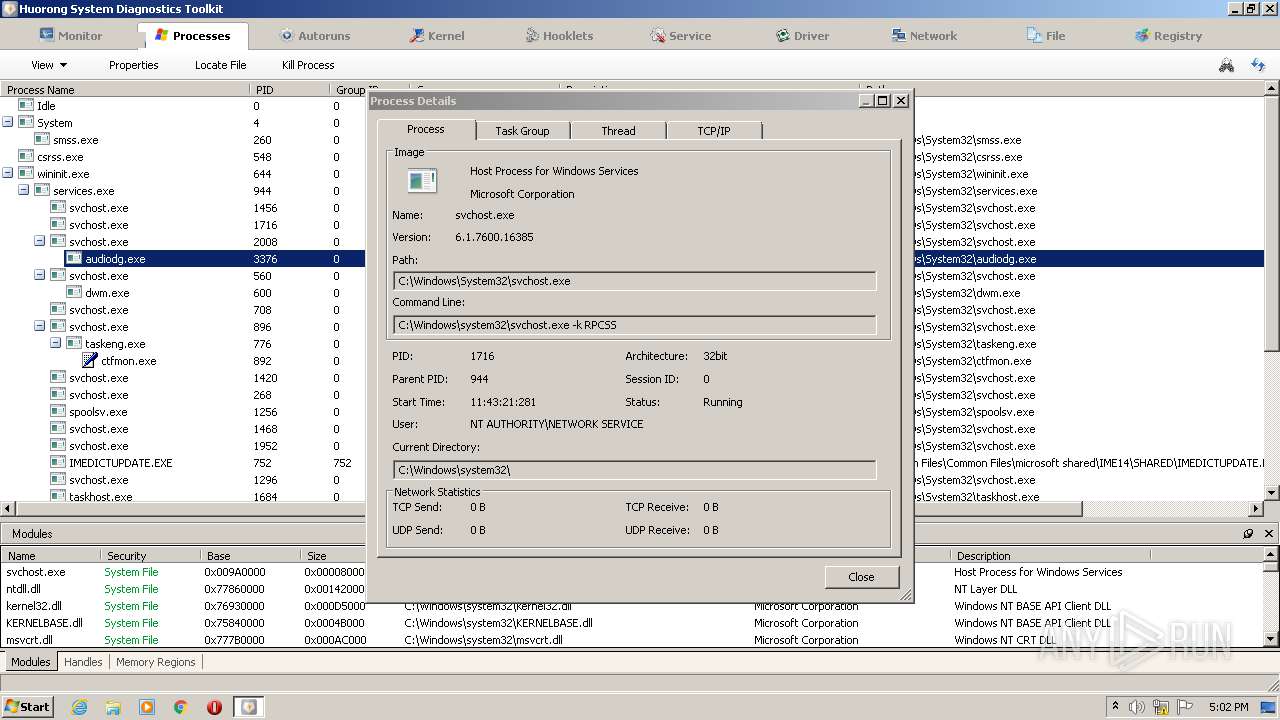1280x720 pixels.
Task: Click Locate File in the toolbar
Action: (x=220, y=65)
